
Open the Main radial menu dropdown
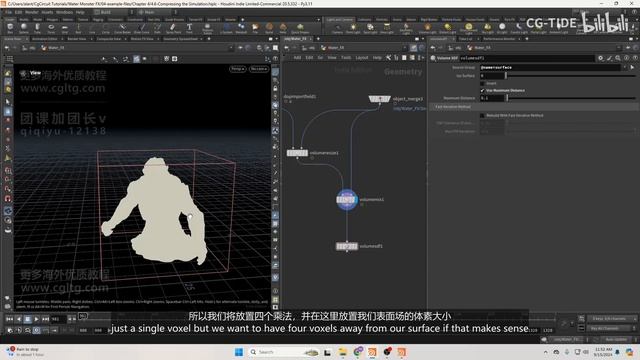tap(156, 12)
